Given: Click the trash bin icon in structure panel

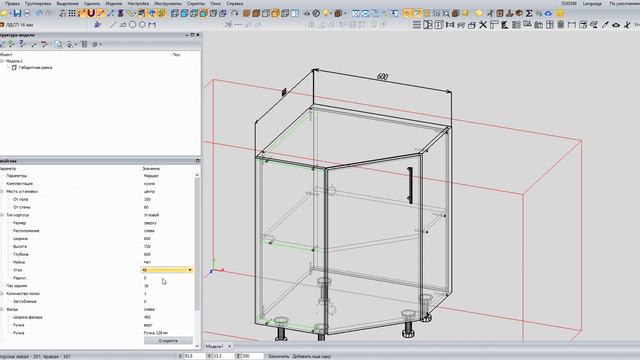Looking at the screenshot, I should tap(84, 44).
